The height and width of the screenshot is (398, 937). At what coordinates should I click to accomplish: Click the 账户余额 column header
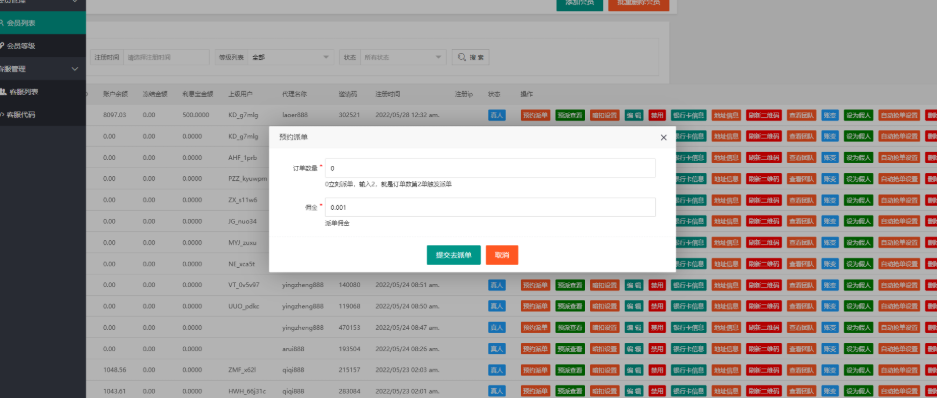coord(115,94)
